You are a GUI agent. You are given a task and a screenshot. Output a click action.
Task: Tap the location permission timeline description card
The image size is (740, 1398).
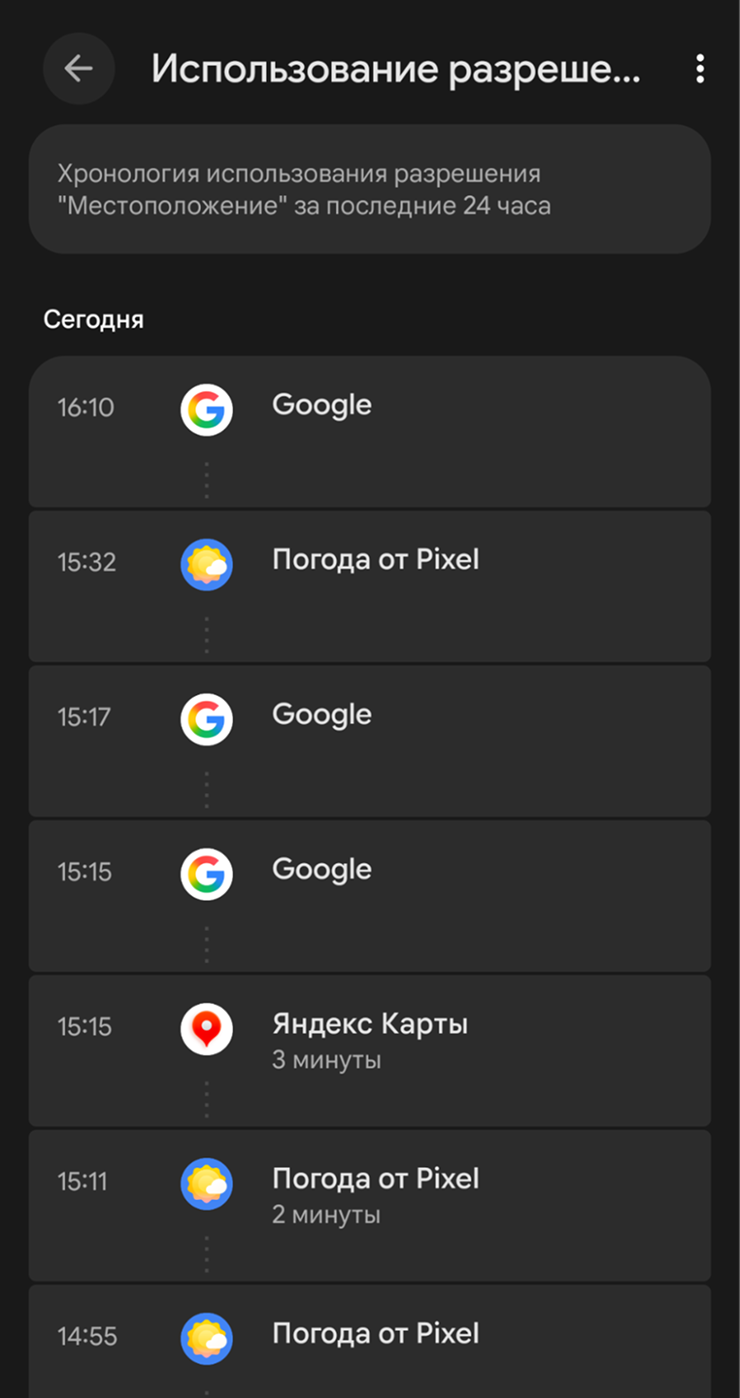tap(369, 190)
